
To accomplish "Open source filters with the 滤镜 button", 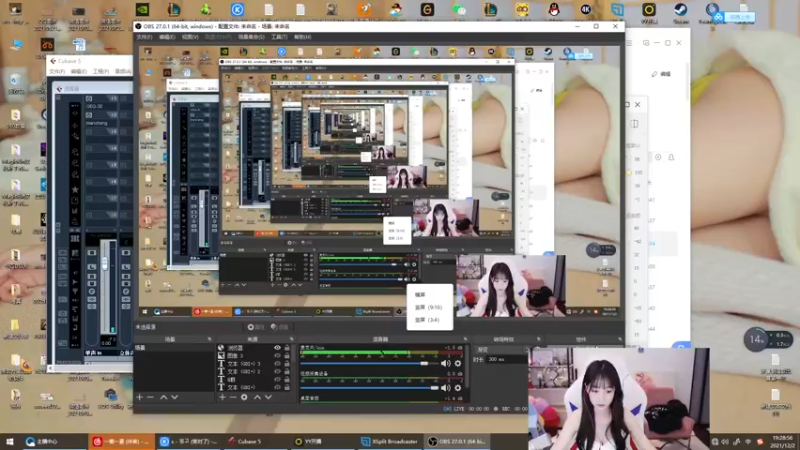I will (x=280, y=327).
